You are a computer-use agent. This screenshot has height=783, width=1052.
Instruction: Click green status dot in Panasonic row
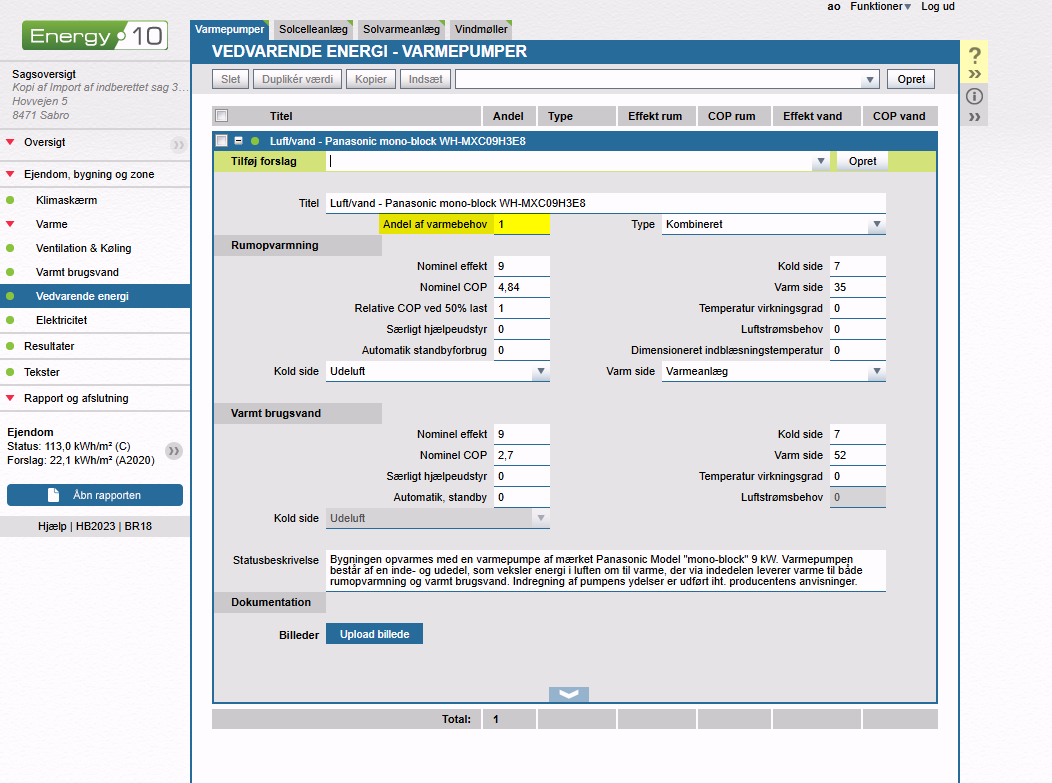[255, 141]
